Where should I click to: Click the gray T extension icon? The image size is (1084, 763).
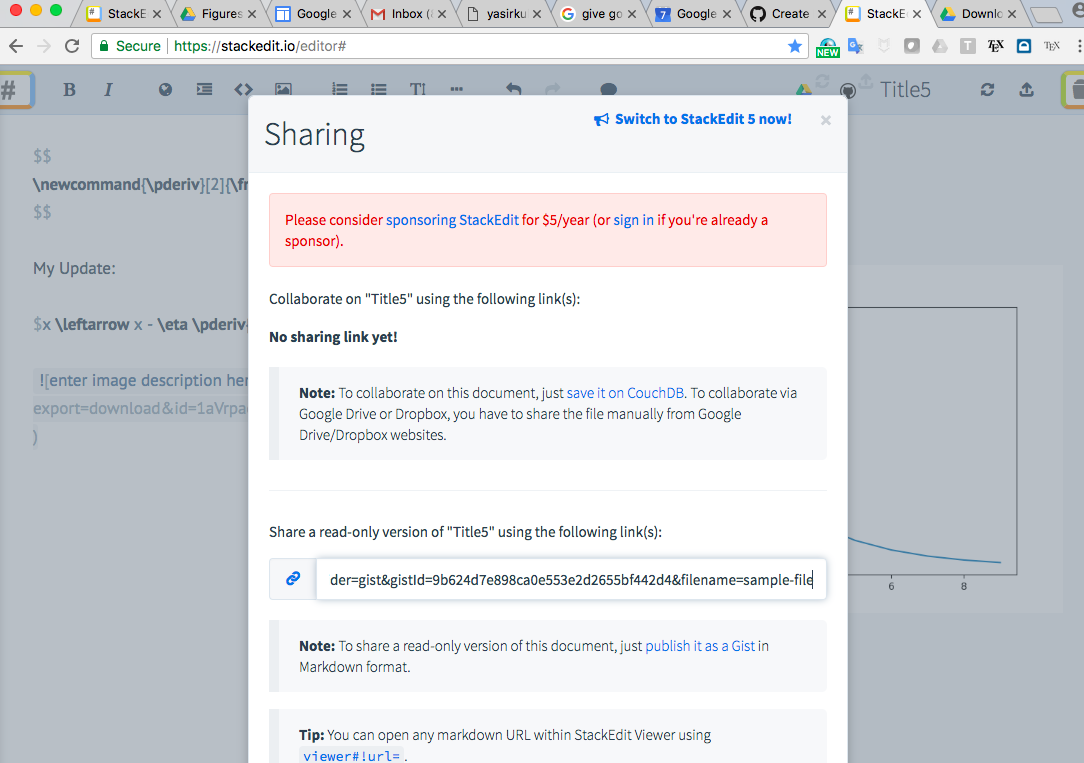point(968,46)
